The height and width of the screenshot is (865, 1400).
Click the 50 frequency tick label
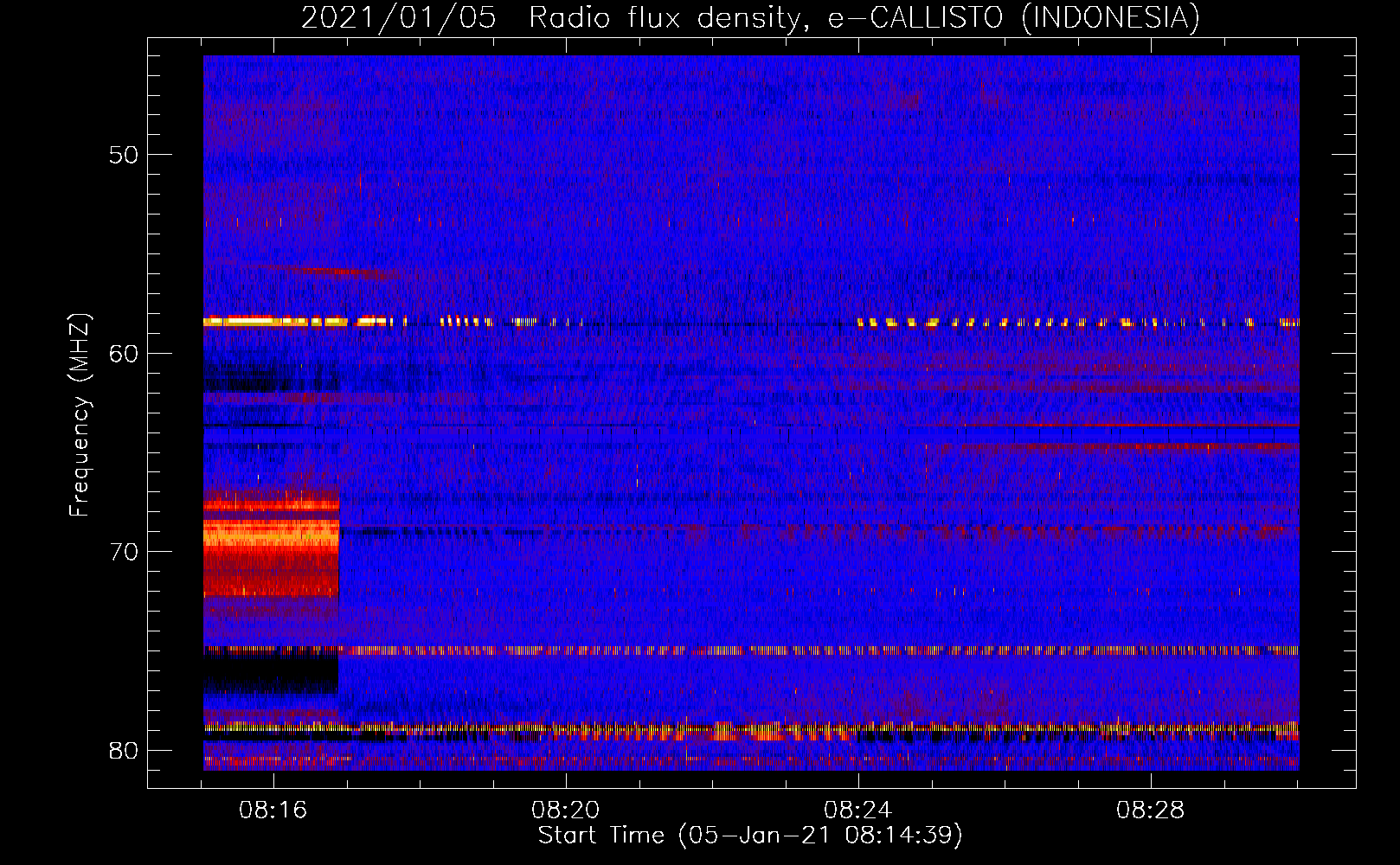(x=124, y=155)
